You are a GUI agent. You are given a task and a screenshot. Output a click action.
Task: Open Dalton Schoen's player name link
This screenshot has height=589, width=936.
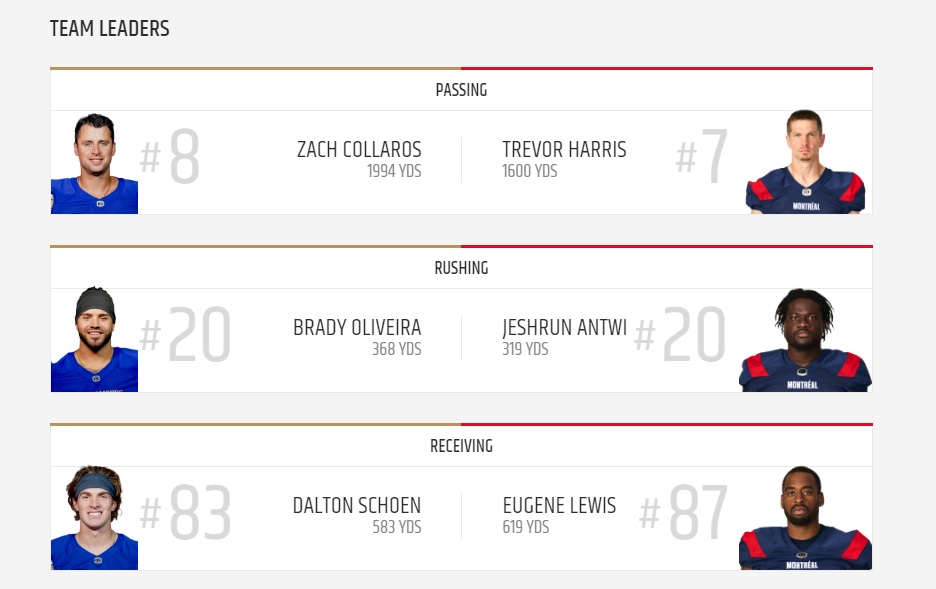coord(357,506)
